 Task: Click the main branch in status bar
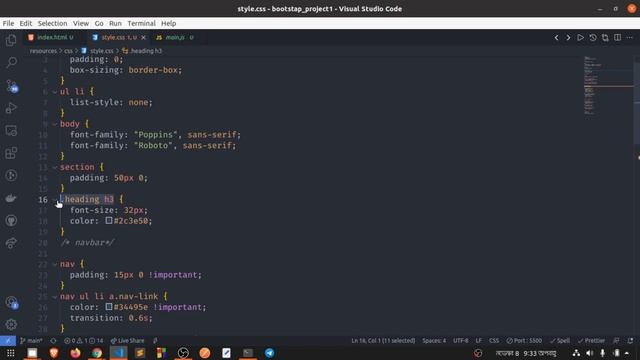tap(31, 340)
